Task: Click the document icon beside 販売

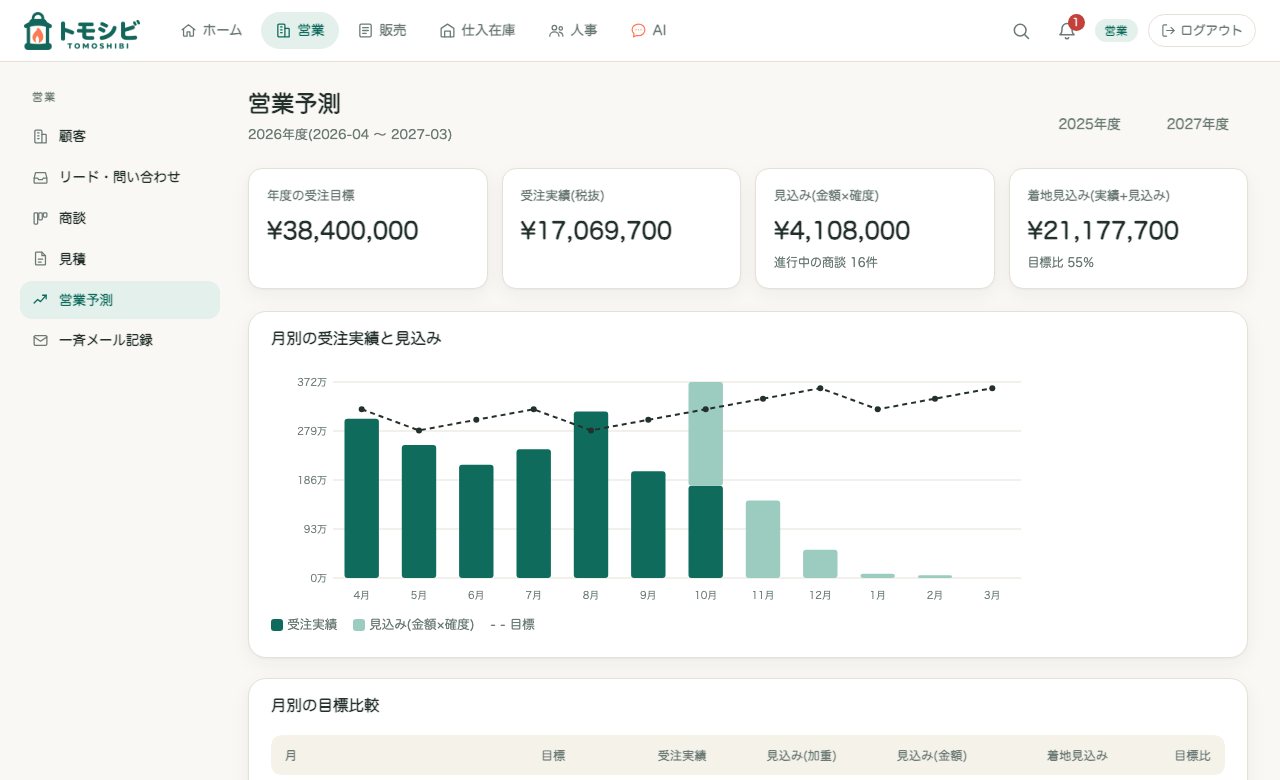Action: [365, 31]
